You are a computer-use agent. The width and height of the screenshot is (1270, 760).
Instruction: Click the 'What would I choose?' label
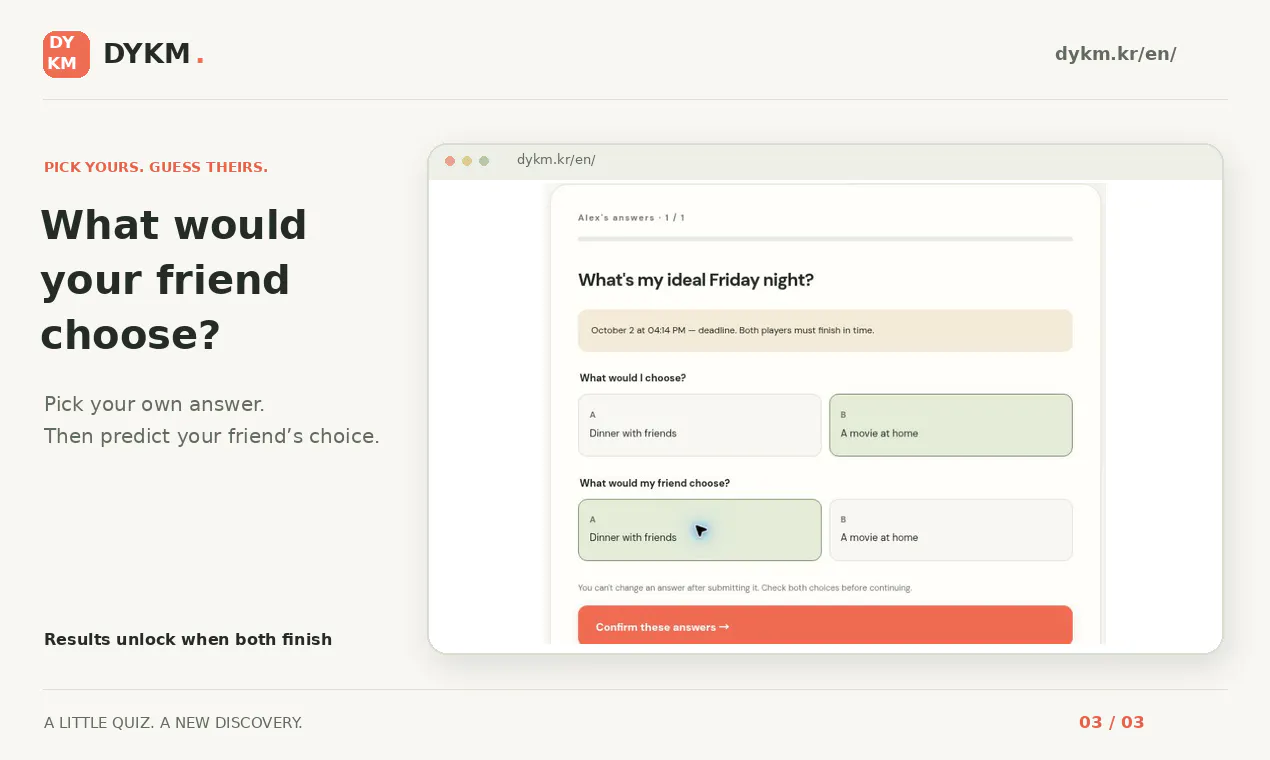click(633, 378)
